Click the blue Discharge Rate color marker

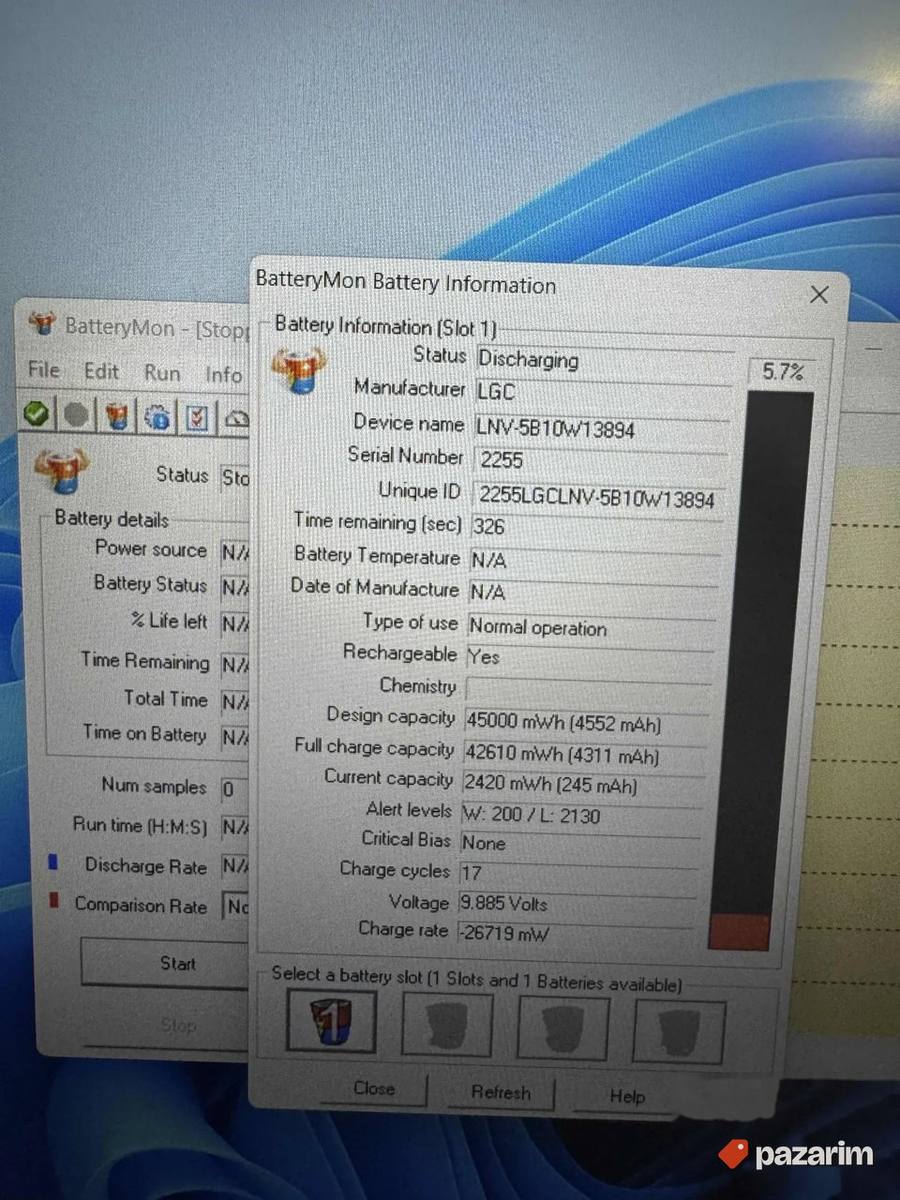53,862
